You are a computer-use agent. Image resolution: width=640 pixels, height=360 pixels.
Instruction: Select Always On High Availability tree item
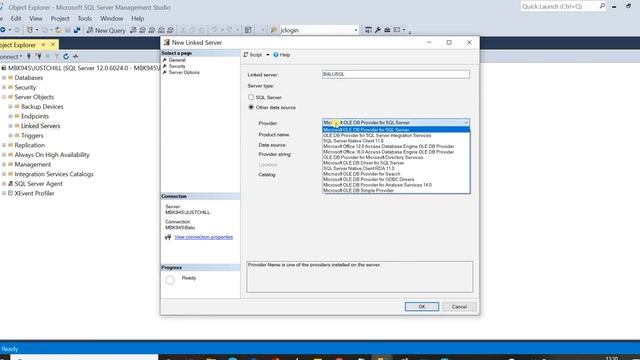[52, 155]
